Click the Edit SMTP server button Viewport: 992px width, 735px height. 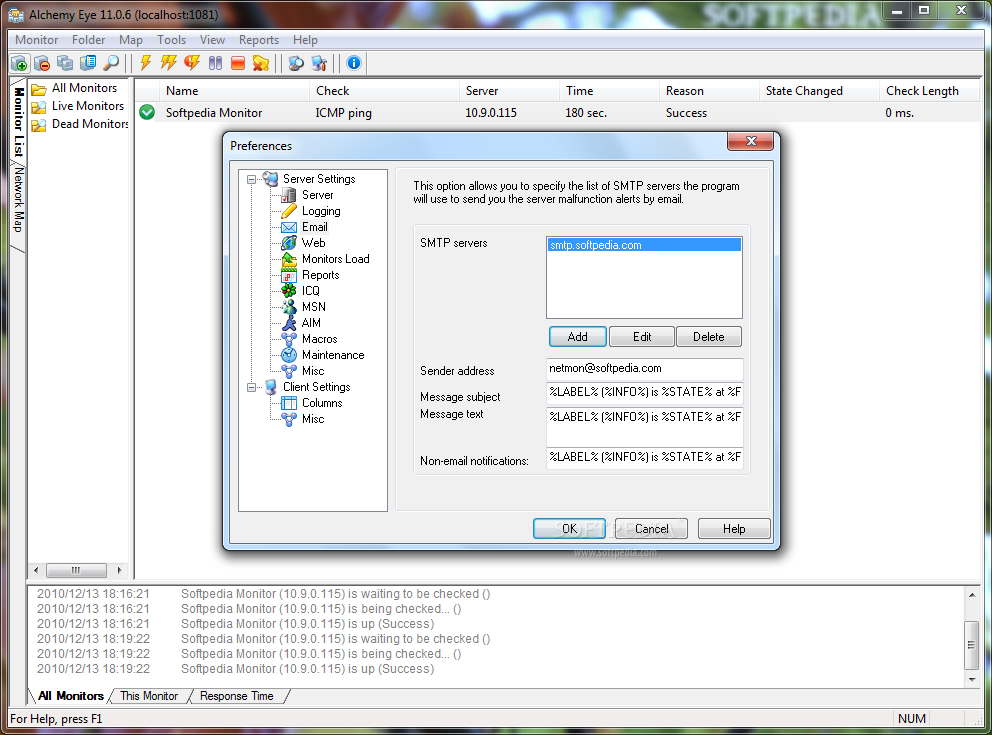tap(642, 337)
